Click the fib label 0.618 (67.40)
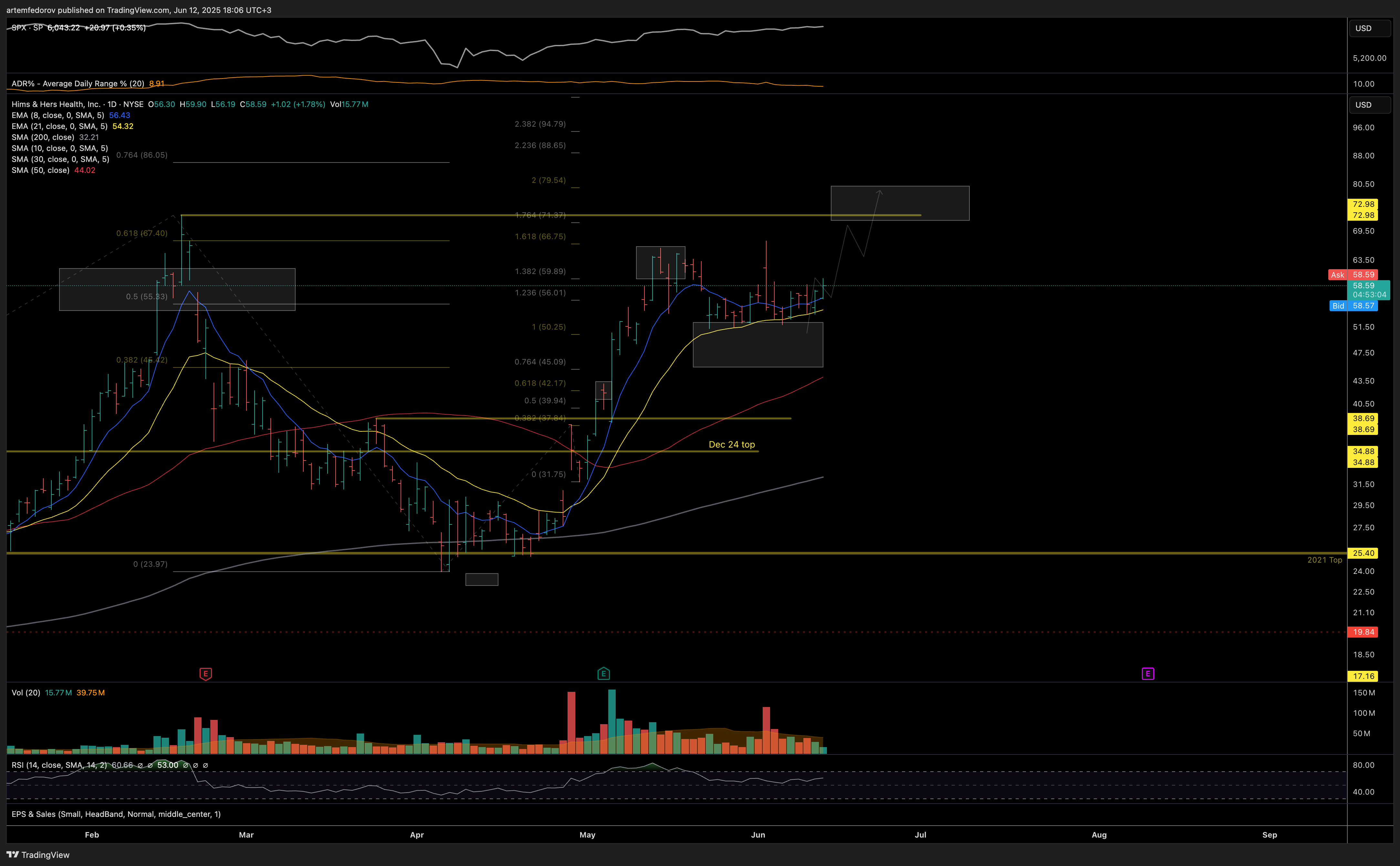 click(142, 233)
